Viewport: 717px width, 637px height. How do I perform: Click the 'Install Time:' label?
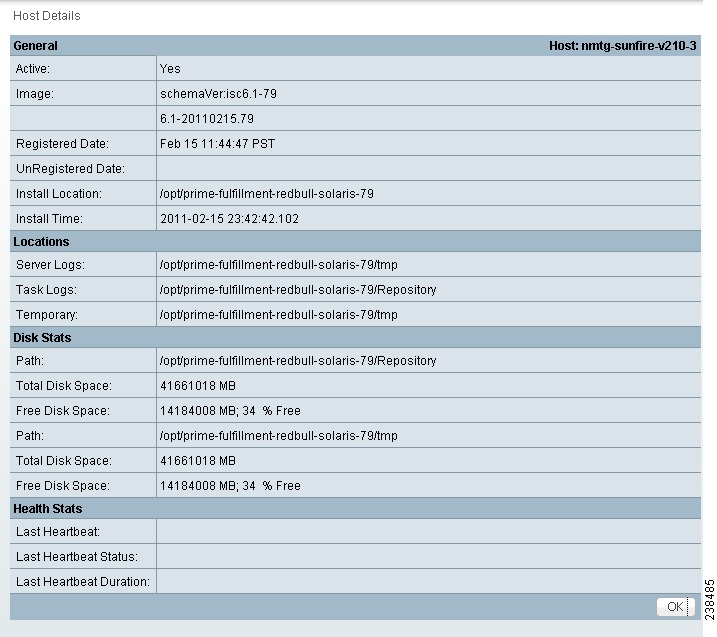(x=49, y=219)
